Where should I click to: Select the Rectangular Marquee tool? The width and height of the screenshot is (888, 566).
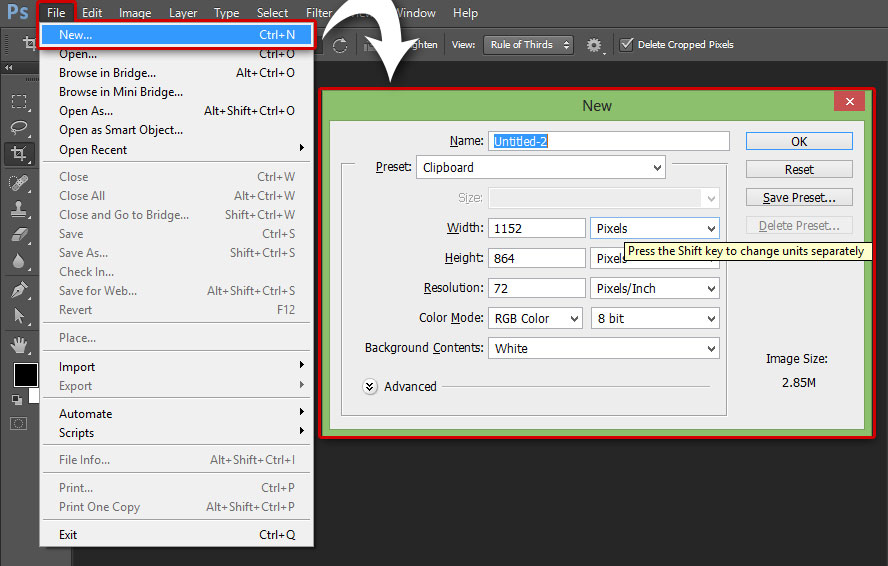[x=19, y=101]
